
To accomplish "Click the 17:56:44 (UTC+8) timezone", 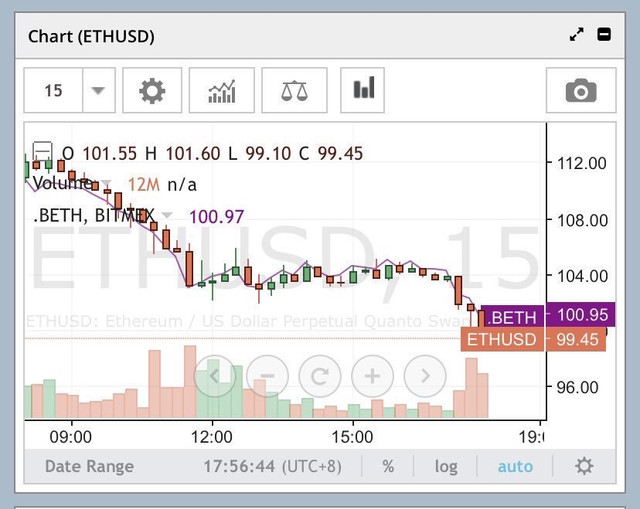I will pyautogui.click(x=272, y=466).
